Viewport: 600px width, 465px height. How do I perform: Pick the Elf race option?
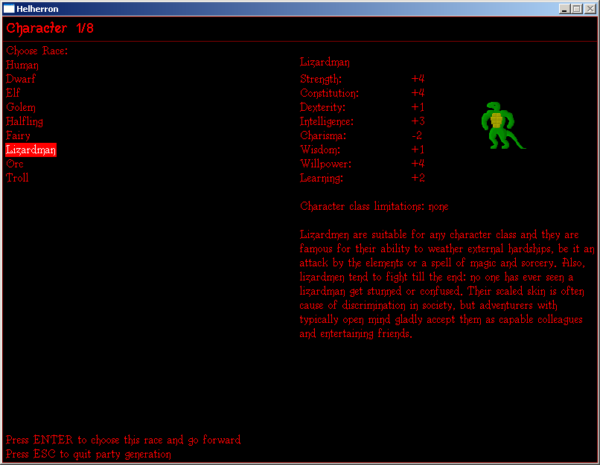pyautogui.click(x=13, y=92)
